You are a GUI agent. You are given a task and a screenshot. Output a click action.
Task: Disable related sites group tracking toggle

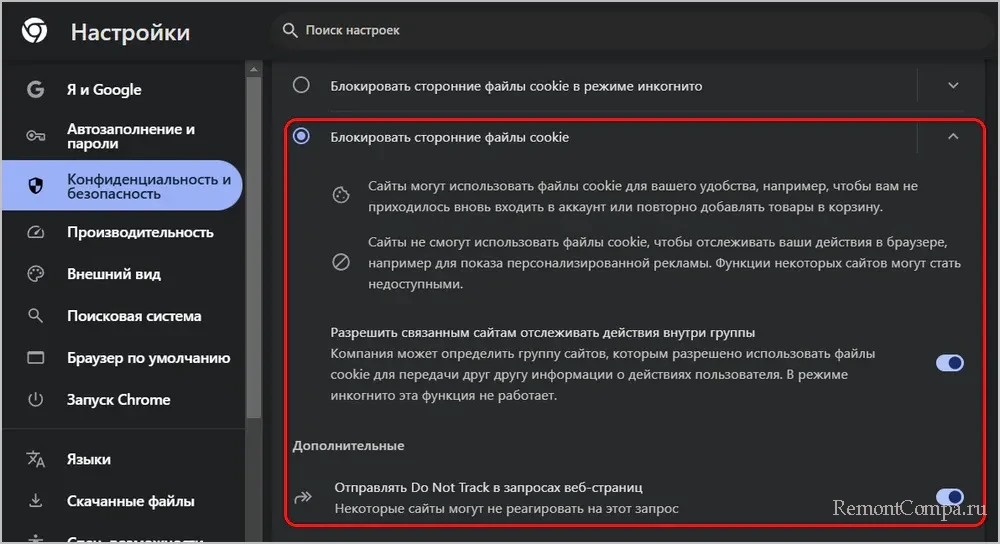[949, 363]
